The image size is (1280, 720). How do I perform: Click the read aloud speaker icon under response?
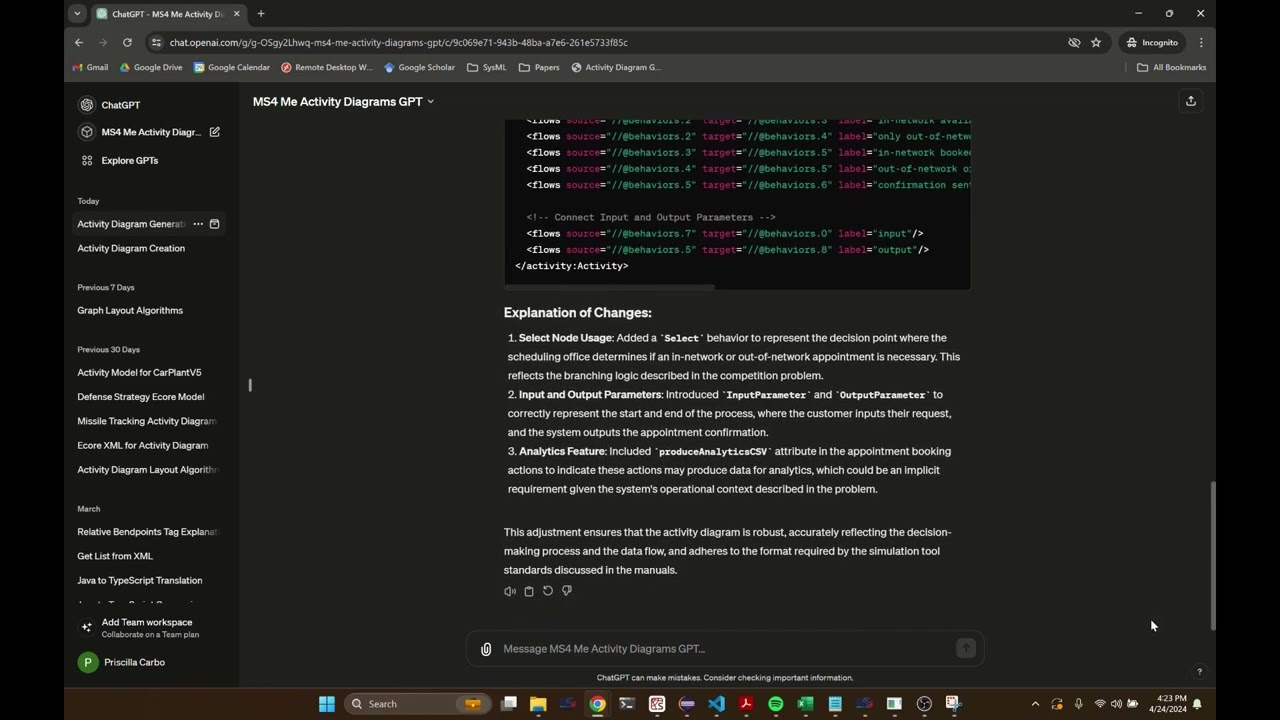[510, 591]
